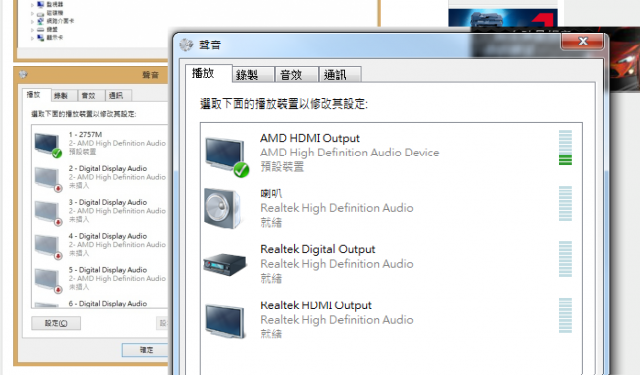Click the 磁碟機 disk drive icon in tree
Screen dimensions: 640x375
[40, 13]
